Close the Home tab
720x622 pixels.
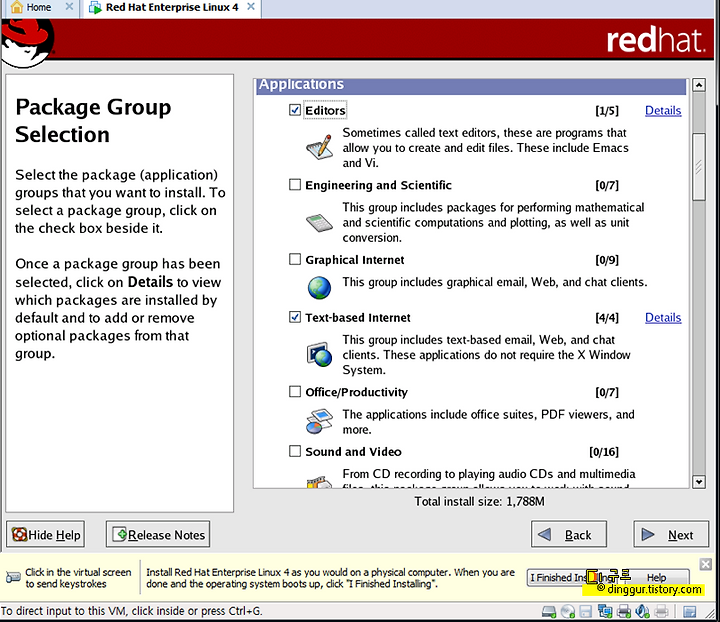(69, 7)
